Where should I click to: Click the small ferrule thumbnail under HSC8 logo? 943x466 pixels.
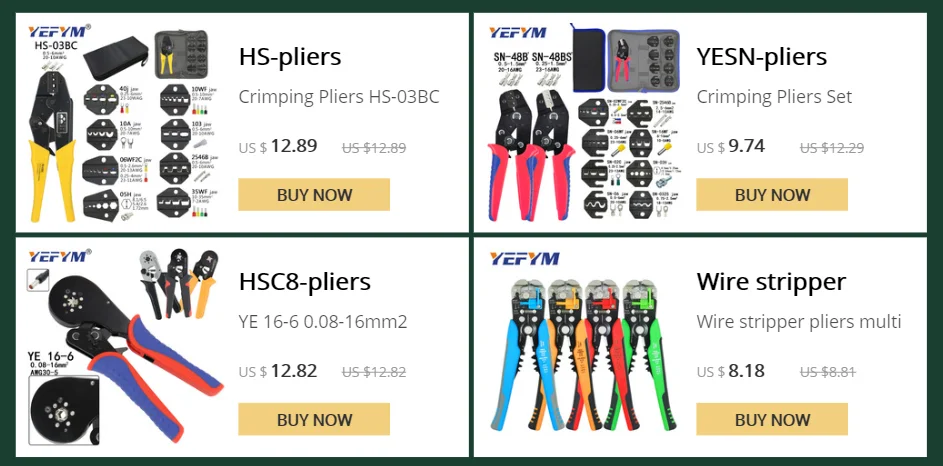pyautogui.click(x=38, y=280)
